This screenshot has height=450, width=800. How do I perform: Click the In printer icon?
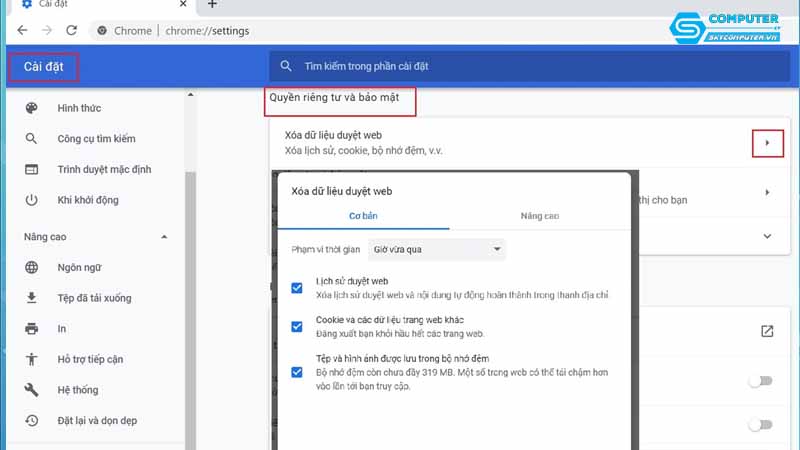31,328
